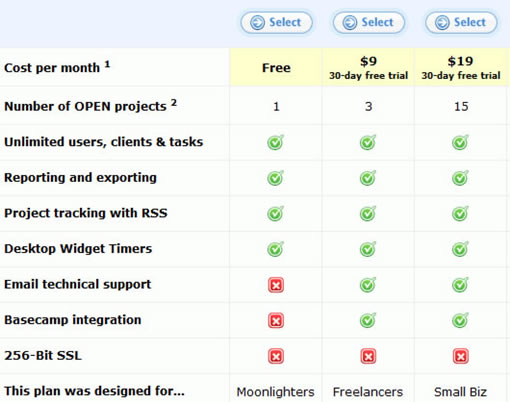510x402 pixels.
Task: Select the Free plan button
Action: [x=276, y=23]
